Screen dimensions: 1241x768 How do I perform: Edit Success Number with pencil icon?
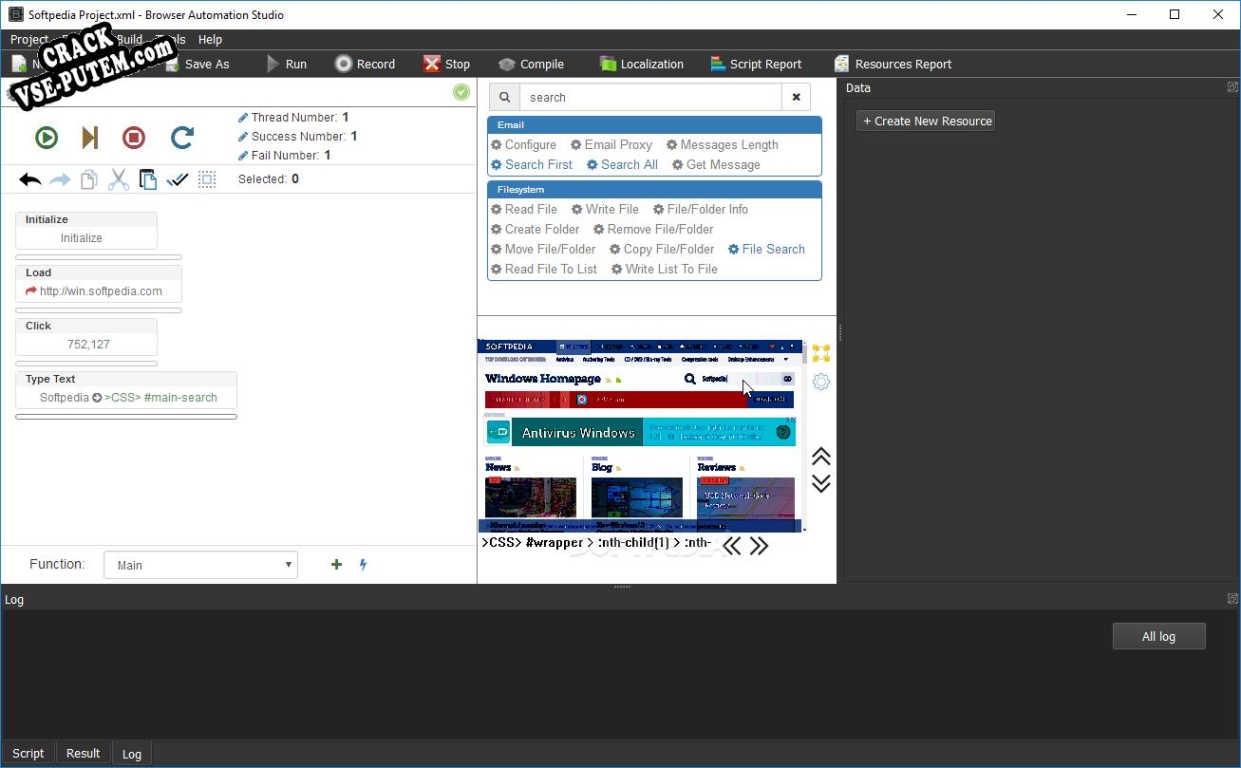point(243,137)
